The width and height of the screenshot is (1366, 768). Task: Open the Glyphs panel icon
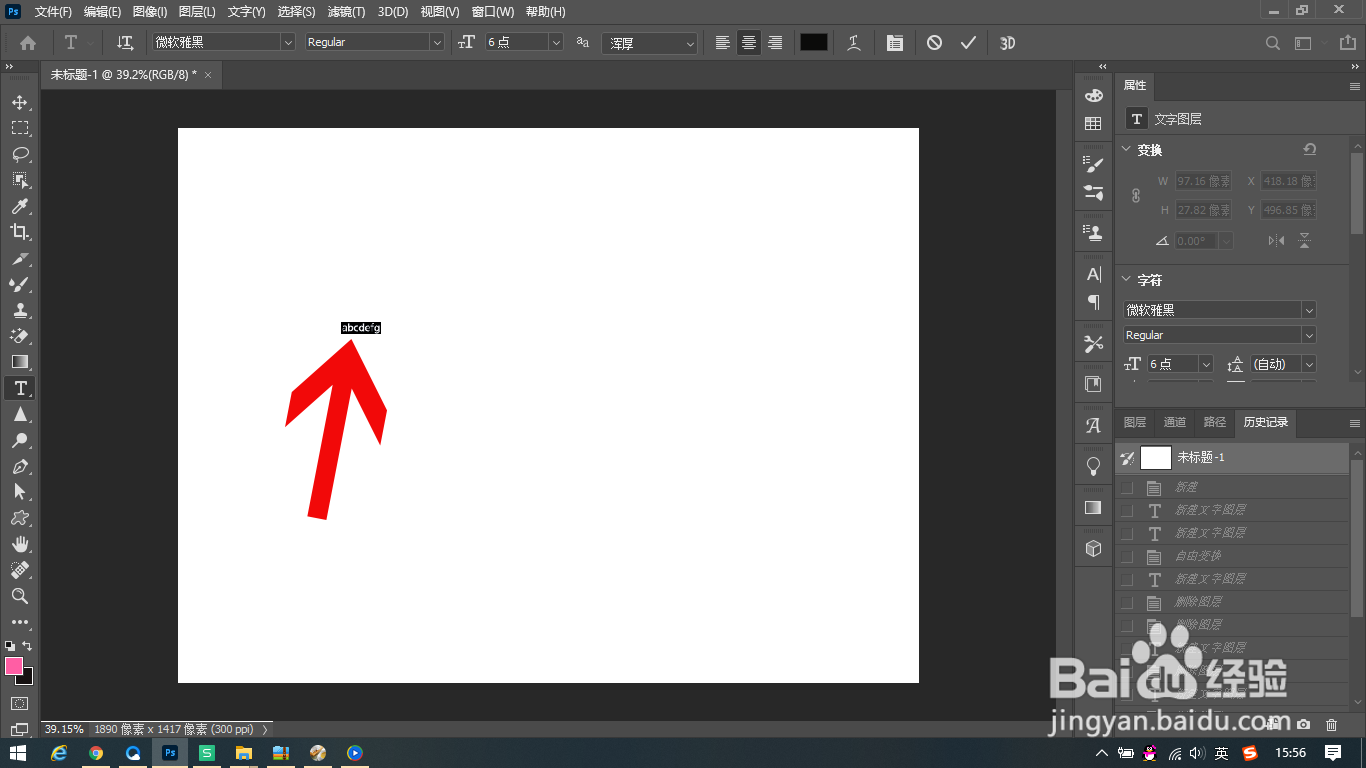(x=1093, y=426)
